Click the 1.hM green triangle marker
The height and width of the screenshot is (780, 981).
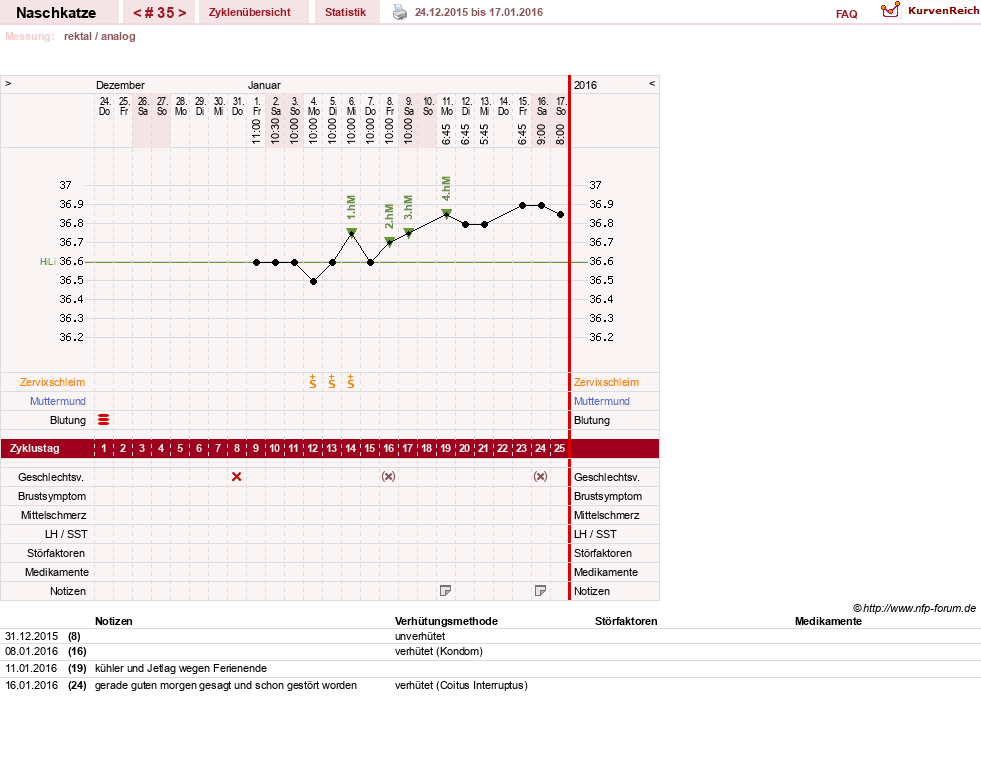click(x=352, y=232)
